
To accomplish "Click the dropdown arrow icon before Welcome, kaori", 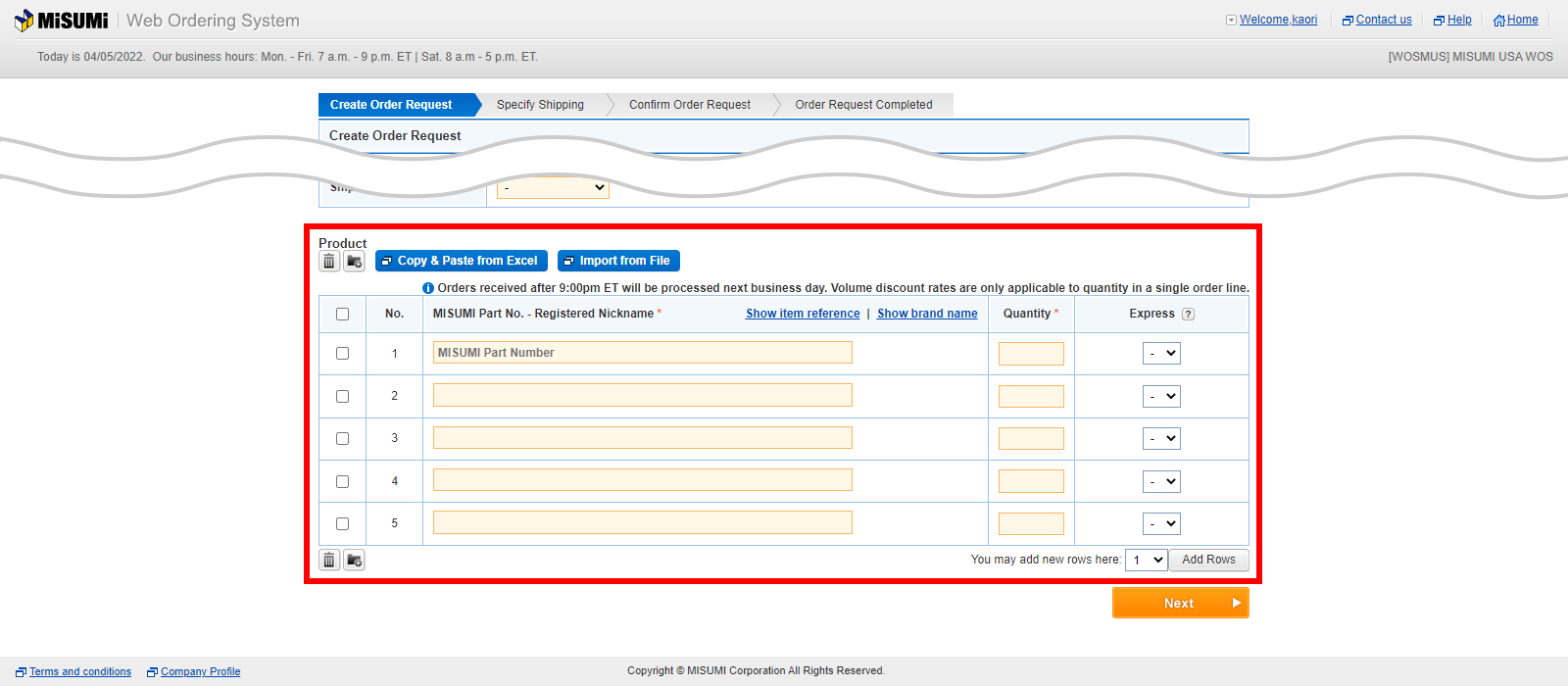I will point(1231,20).
